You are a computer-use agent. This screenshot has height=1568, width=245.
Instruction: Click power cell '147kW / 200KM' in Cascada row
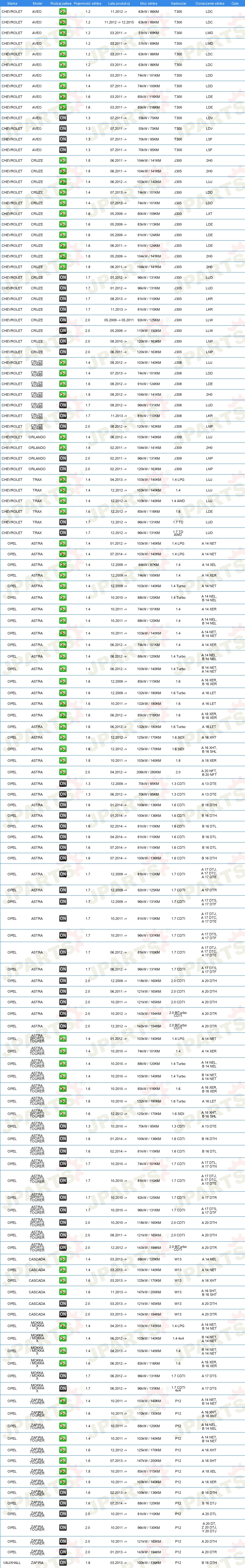(149, 1292)
